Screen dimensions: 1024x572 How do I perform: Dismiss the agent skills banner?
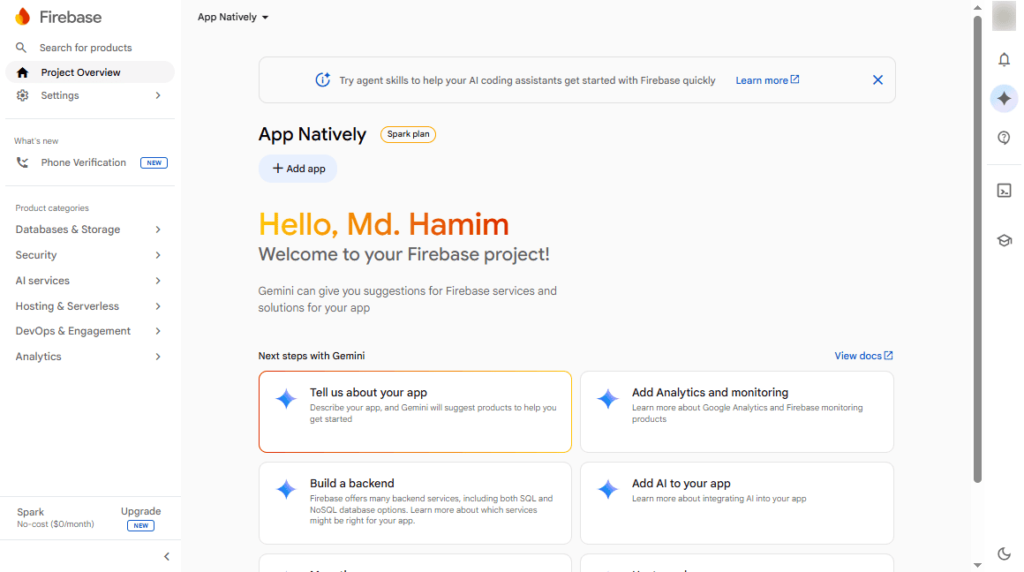tap(878, 80)
